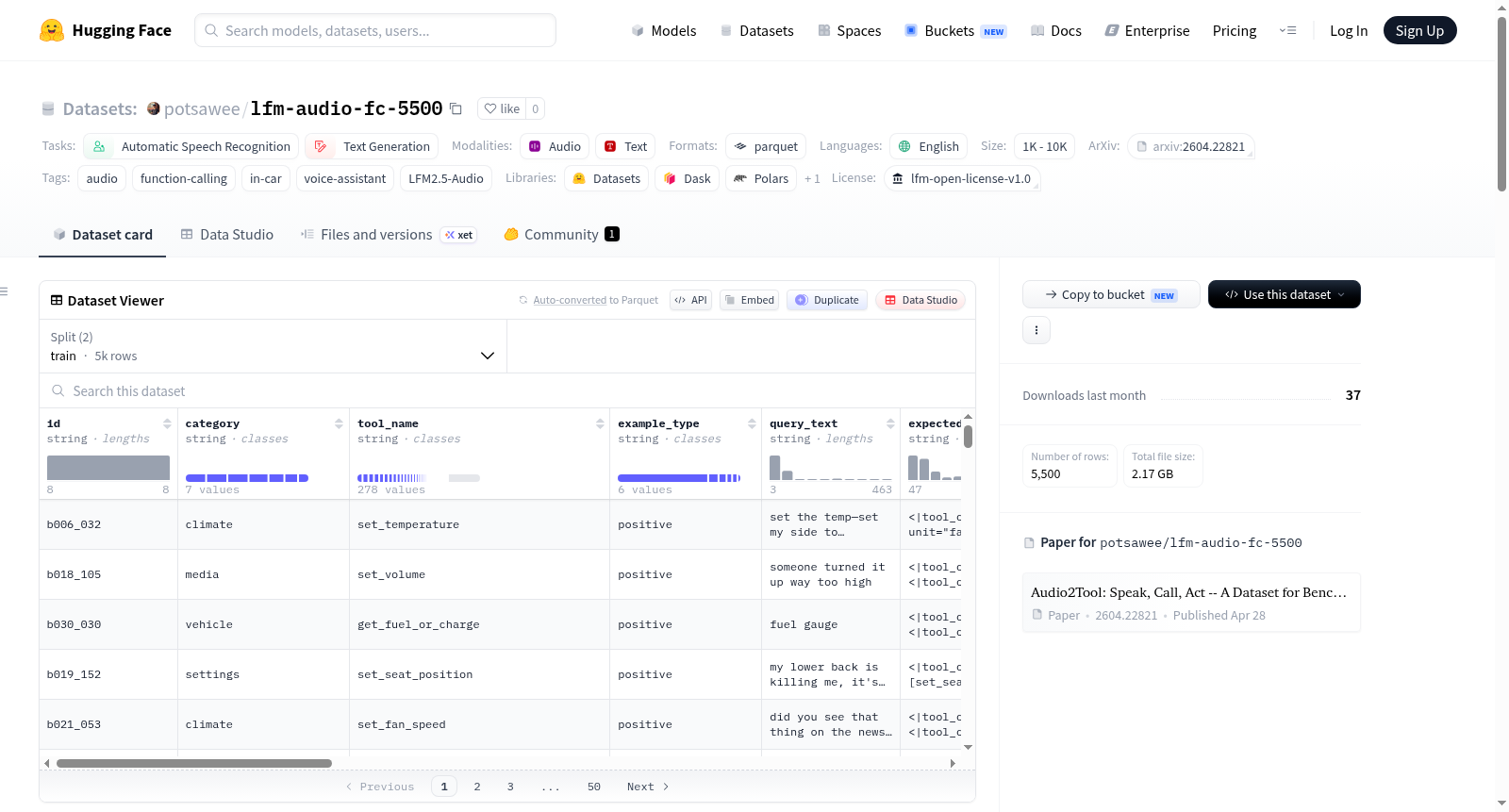1509x812 pixels.
Task: Open the Automatic Speech Recognition task tag
Action: pos(191,146)
